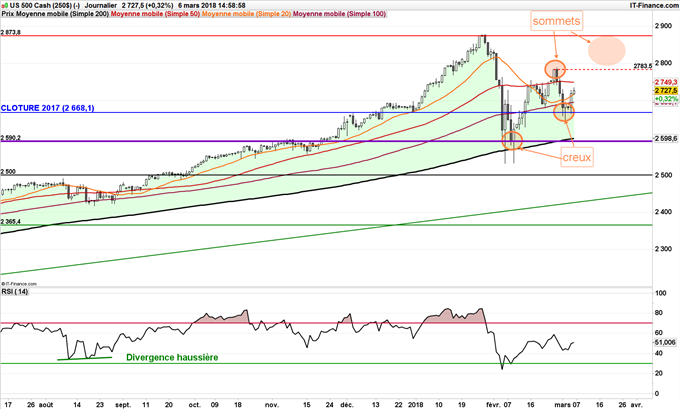The width and height of the screenshot is (680, 409).
Task: Click the red-green status icon beside US 500 Cash
Action: click(x=4, y=6)
